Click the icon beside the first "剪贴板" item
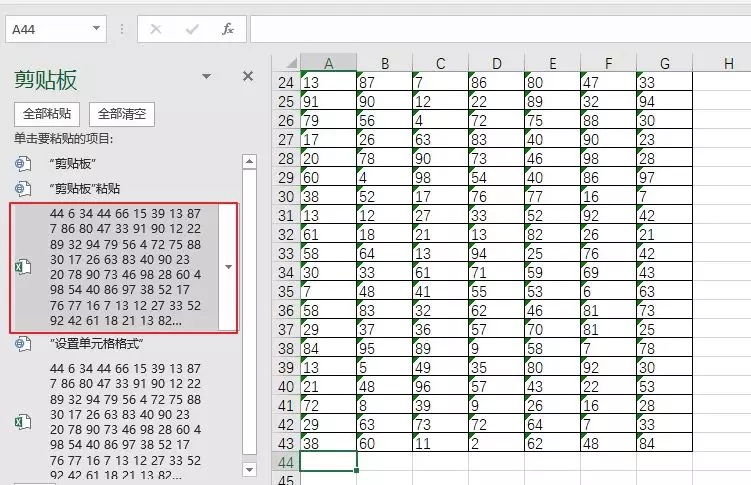751x485 pixels. [x=22, y=163]
